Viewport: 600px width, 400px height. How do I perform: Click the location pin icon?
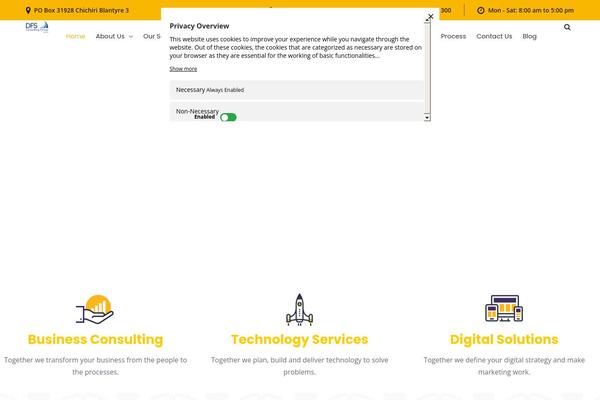click(x=28, y=10)
